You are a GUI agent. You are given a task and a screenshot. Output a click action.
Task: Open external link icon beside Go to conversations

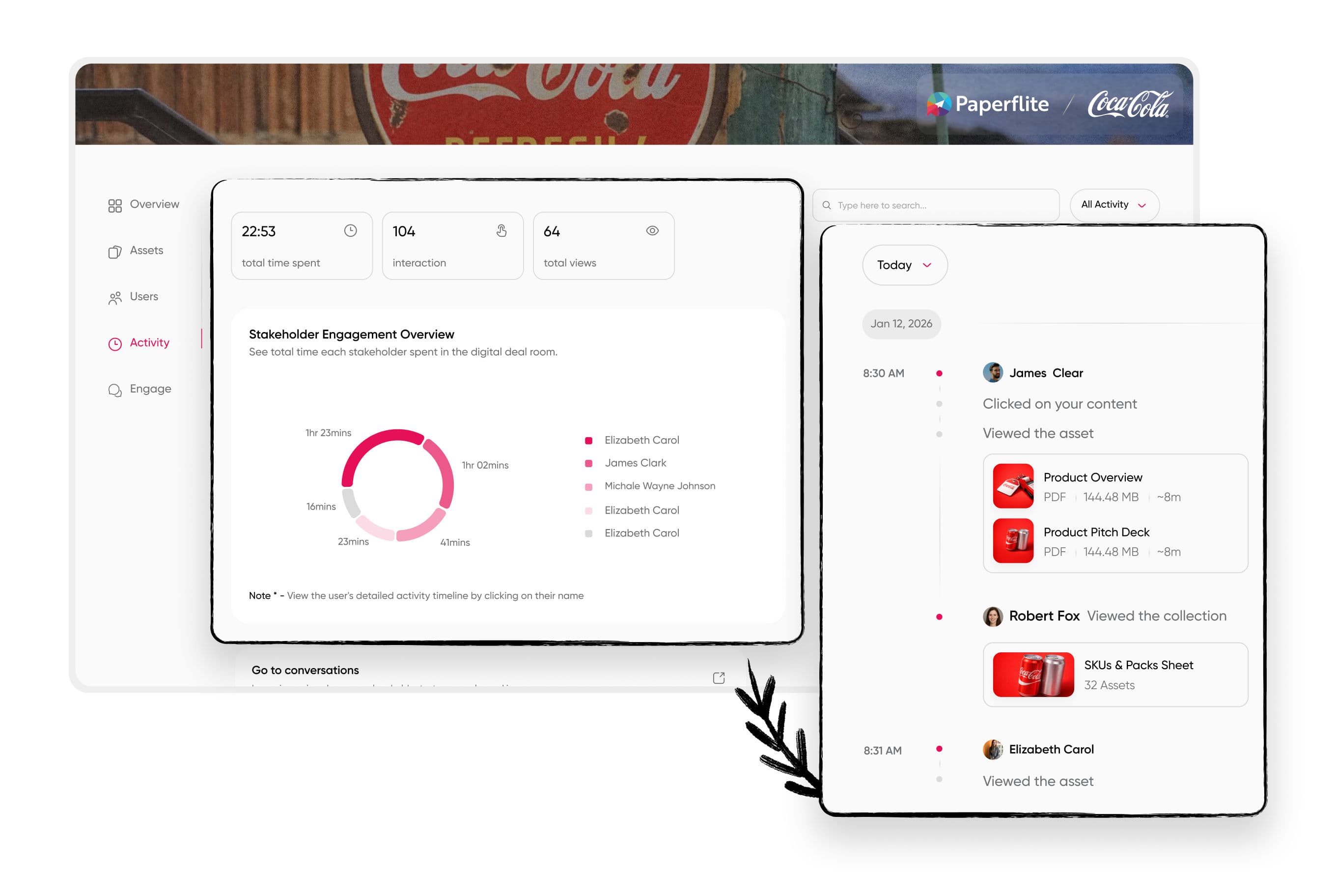click(x=719, y=678)
